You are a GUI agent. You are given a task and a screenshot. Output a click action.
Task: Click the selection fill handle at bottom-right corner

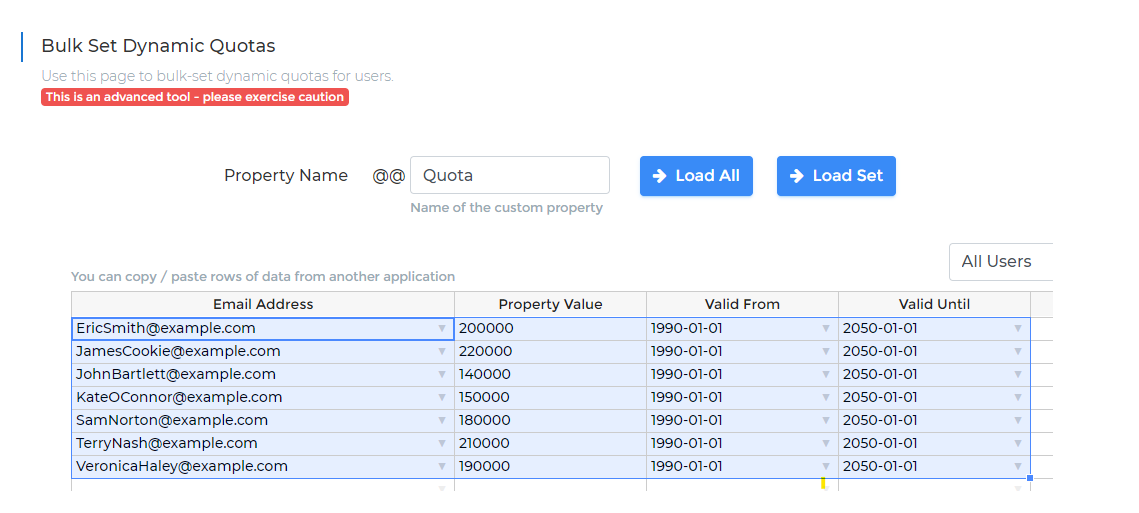tap(1030, 478)
